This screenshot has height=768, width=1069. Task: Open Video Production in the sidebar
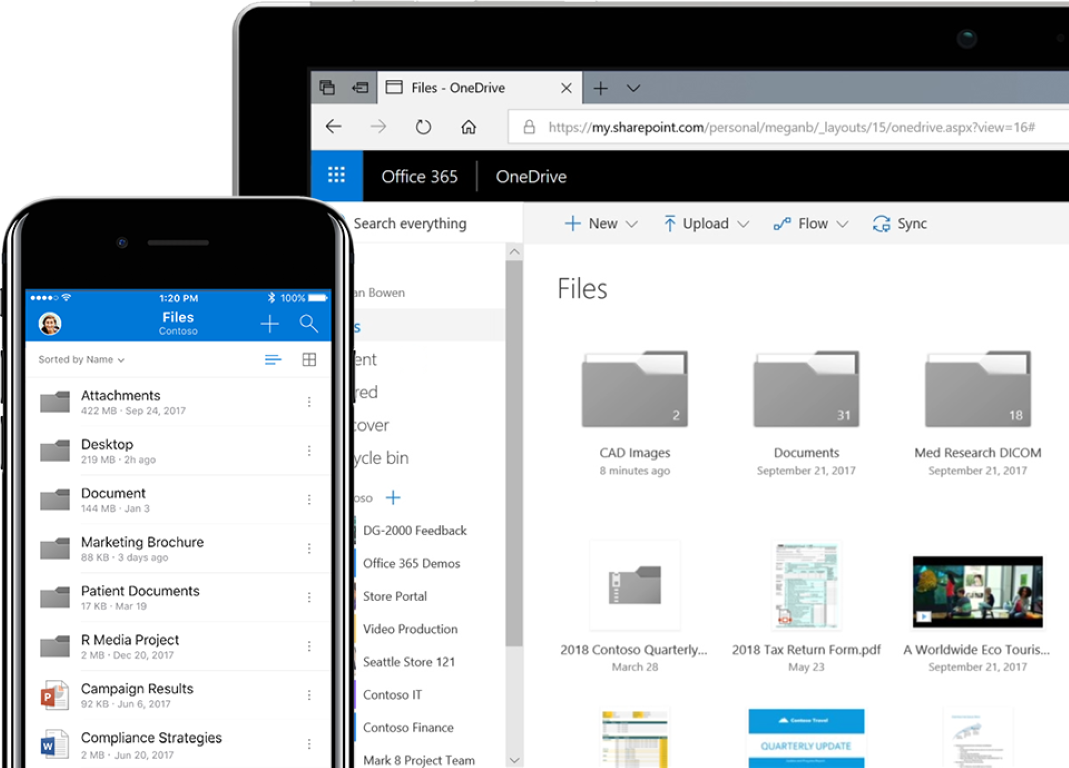(410, 629)
